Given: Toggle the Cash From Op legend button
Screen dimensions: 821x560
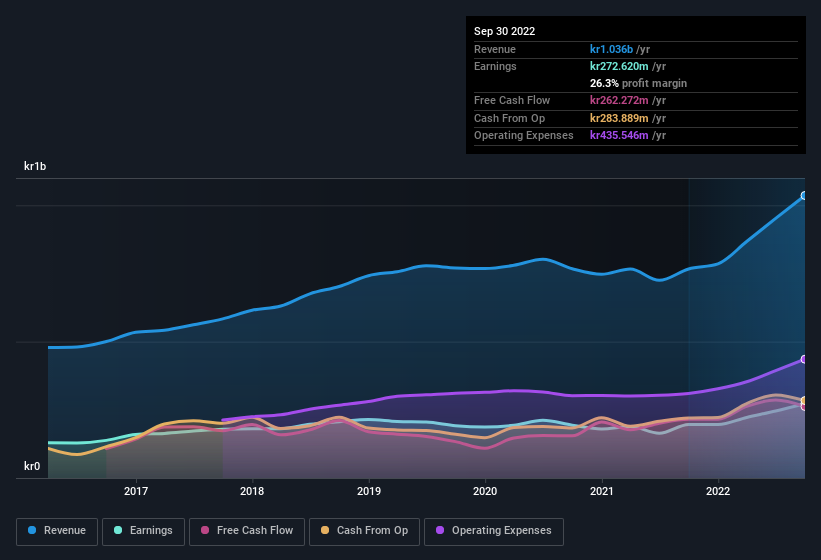Looking at the screenshot, I should tap(364, 531).
